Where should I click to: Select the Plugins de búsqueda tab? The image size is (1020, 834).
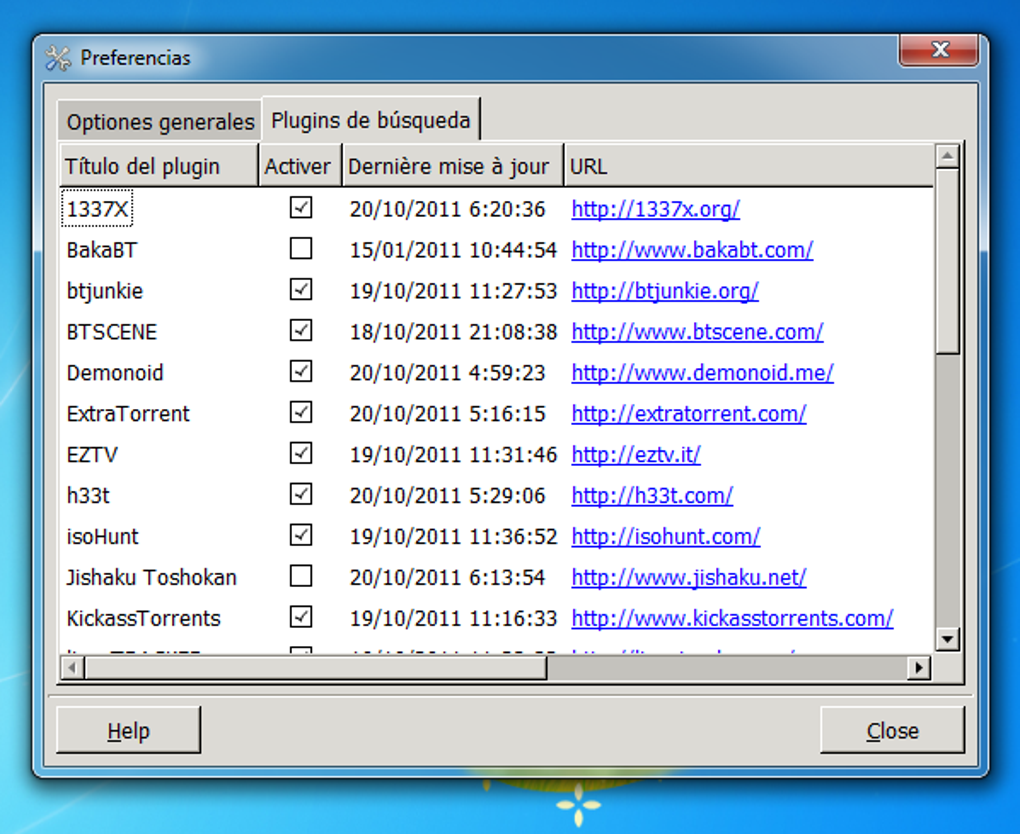click(x=371, y=120)
